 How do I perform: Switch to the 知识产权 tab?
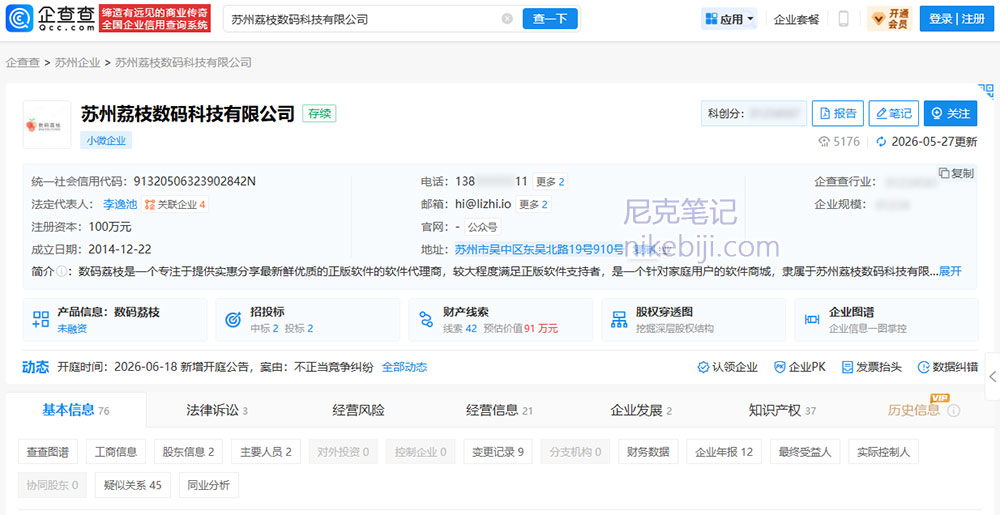[x=783, y=410]
